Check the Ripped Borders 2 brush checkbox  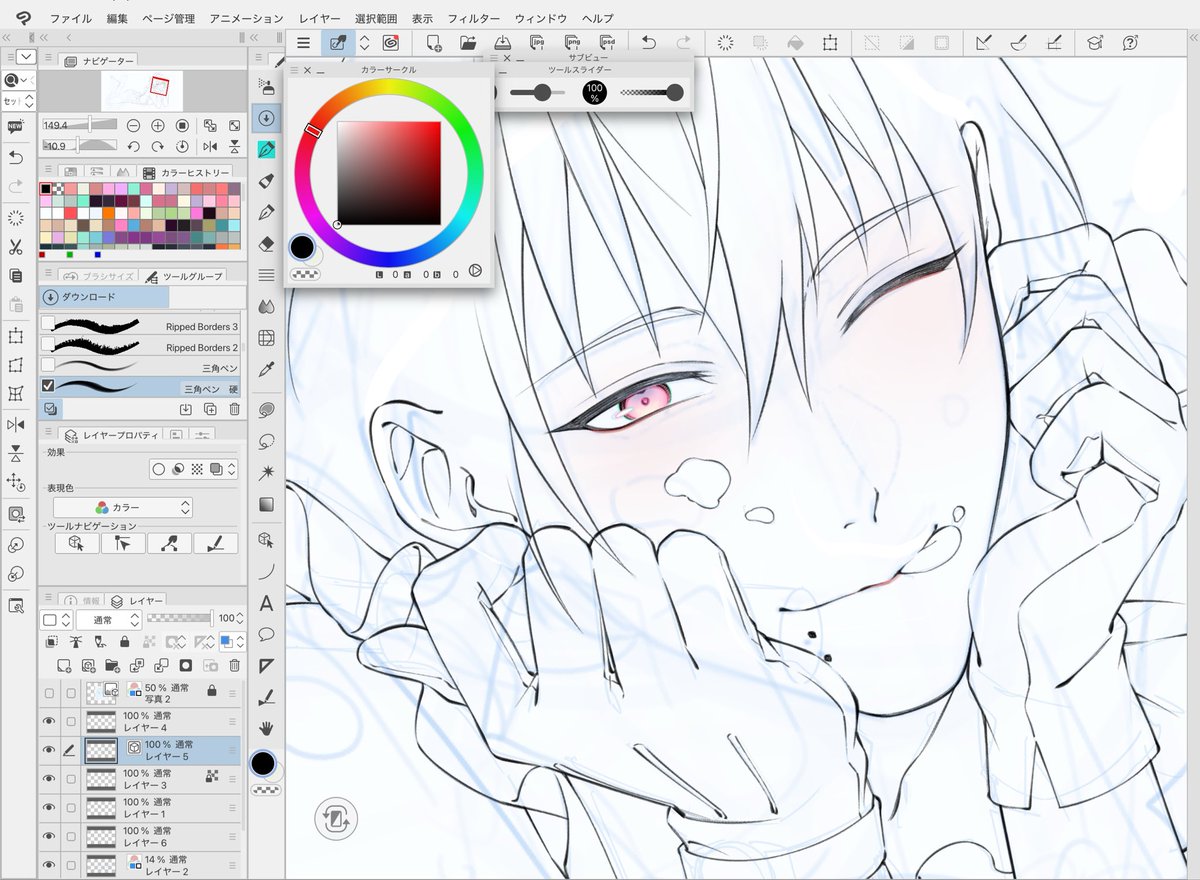pyautogui.click(x=48, y=345)
